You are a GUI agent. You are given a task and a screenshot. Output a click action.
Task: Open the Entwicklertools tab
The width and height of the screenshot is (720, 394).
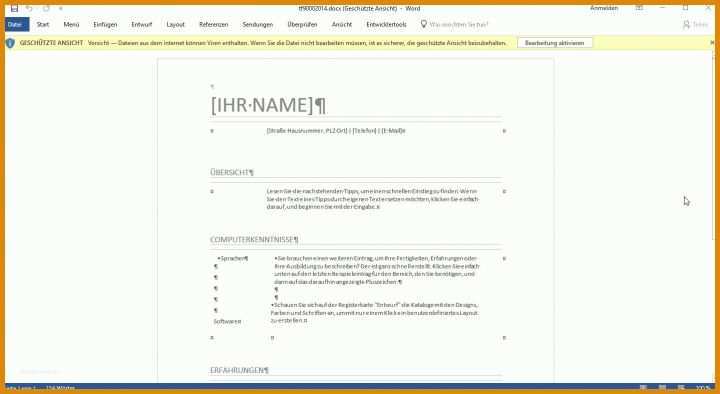[x=386, y=24]
